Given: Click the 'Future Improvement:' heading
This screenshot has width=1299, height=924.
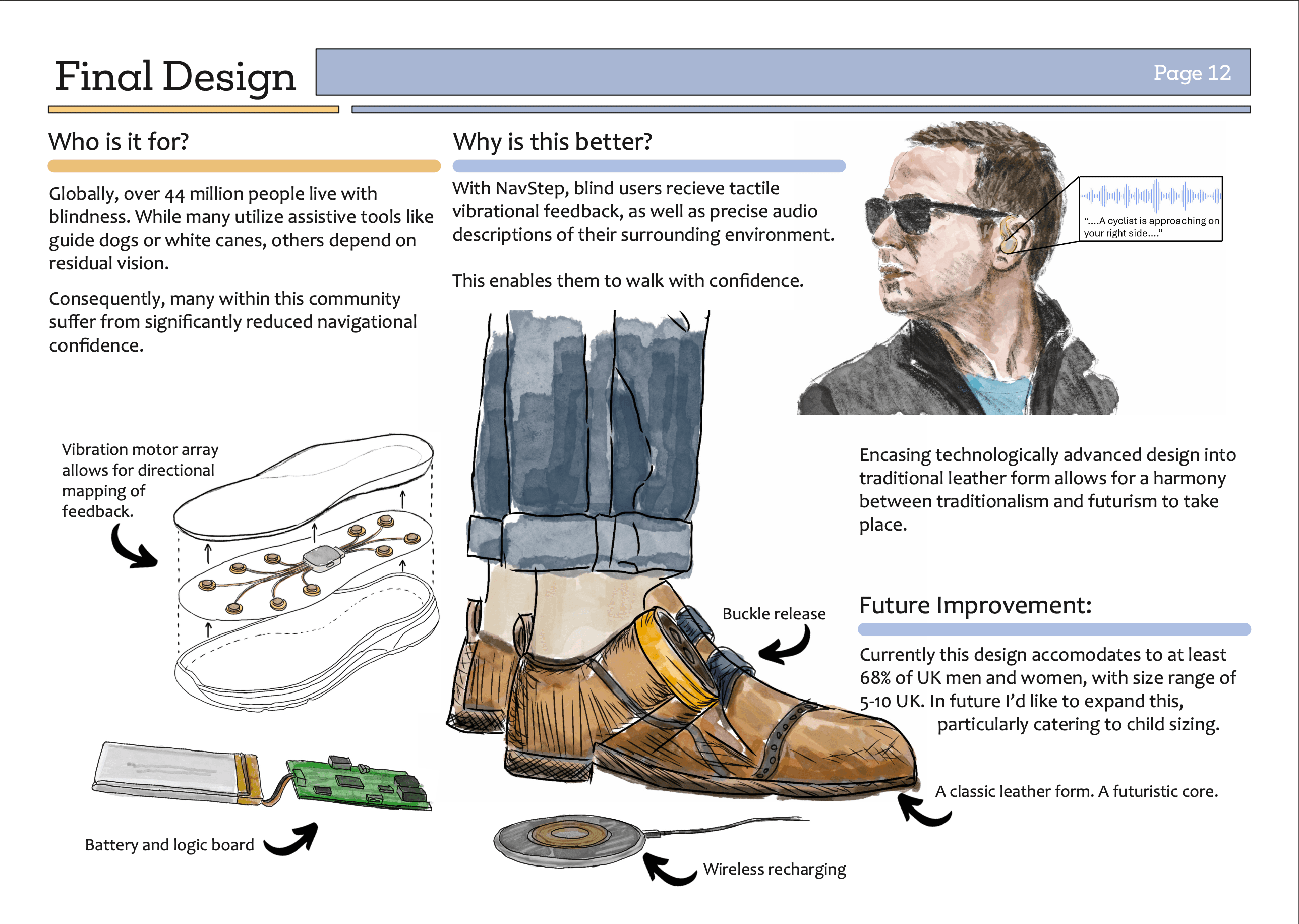Looking at the screenshot, I should pyautogui.click(x=975, y=605).
